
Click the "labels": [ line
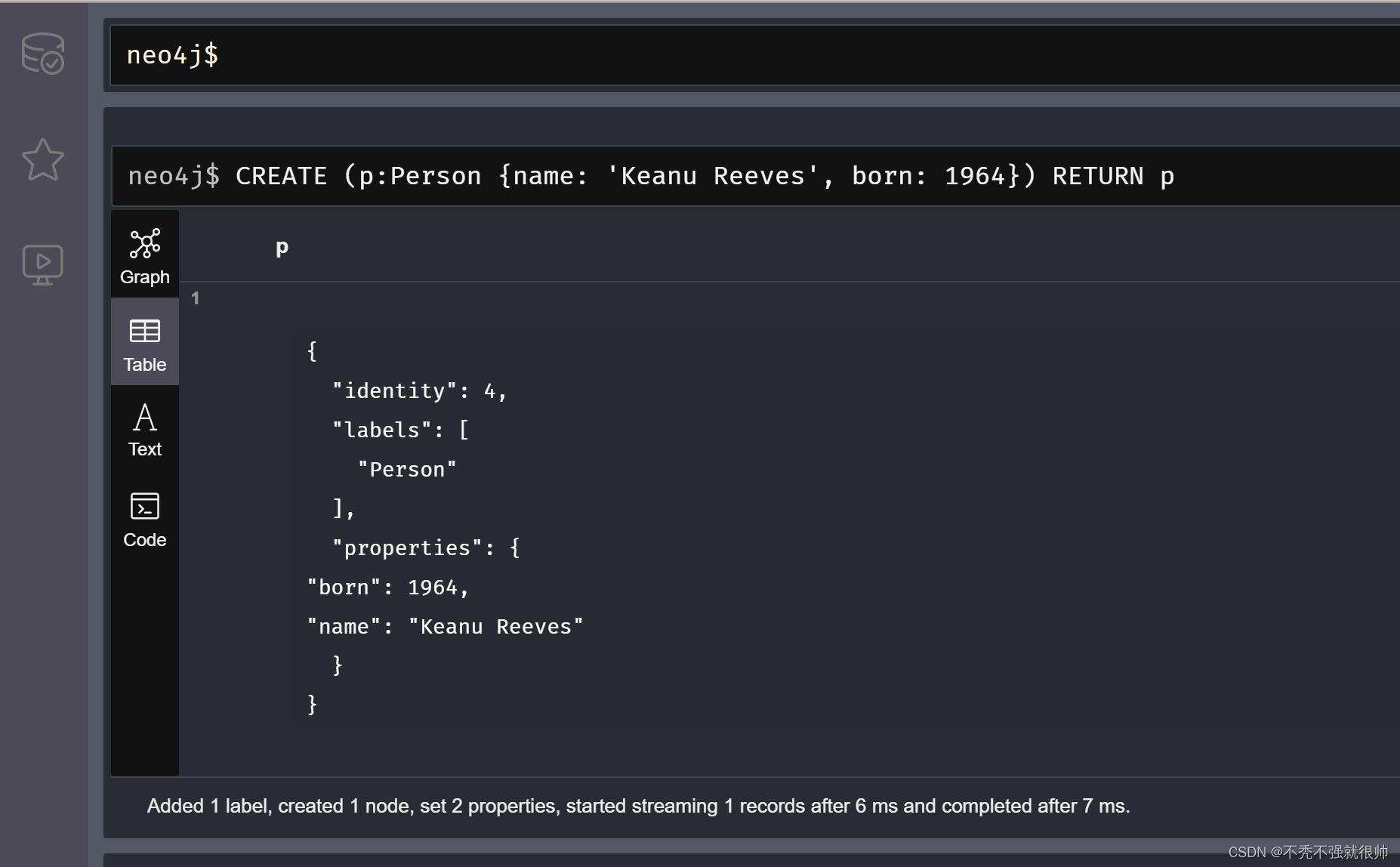point(401,430)
